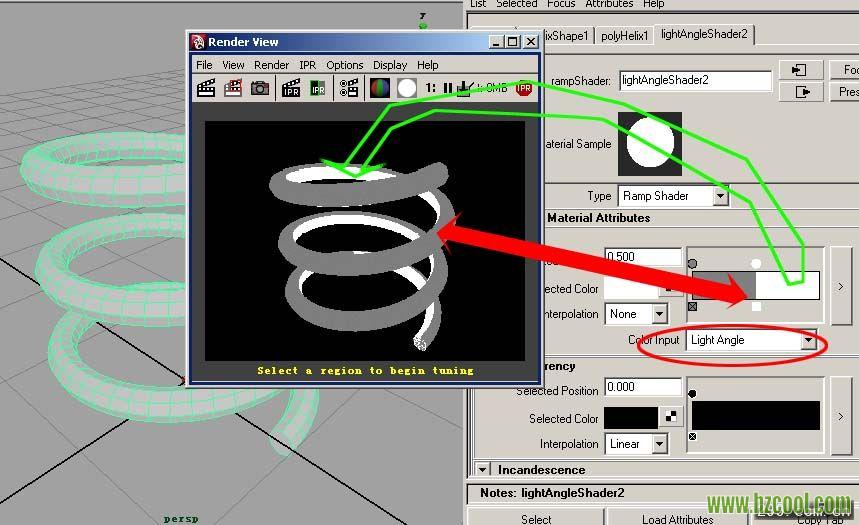Click the keep image icon in Render View
Image resolution: width=859 pixels, height=525 pixels.
[x=464, y=88]
